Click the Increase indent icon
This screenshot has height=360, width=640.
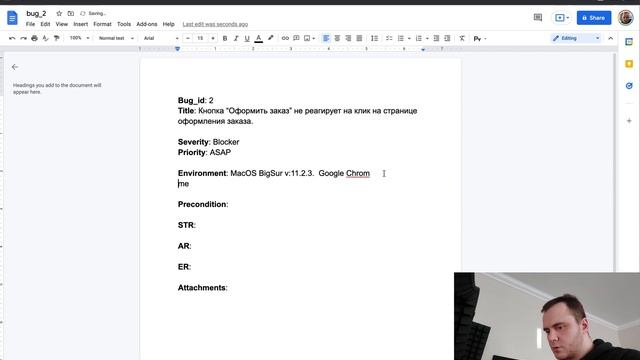tap(447, 38)
